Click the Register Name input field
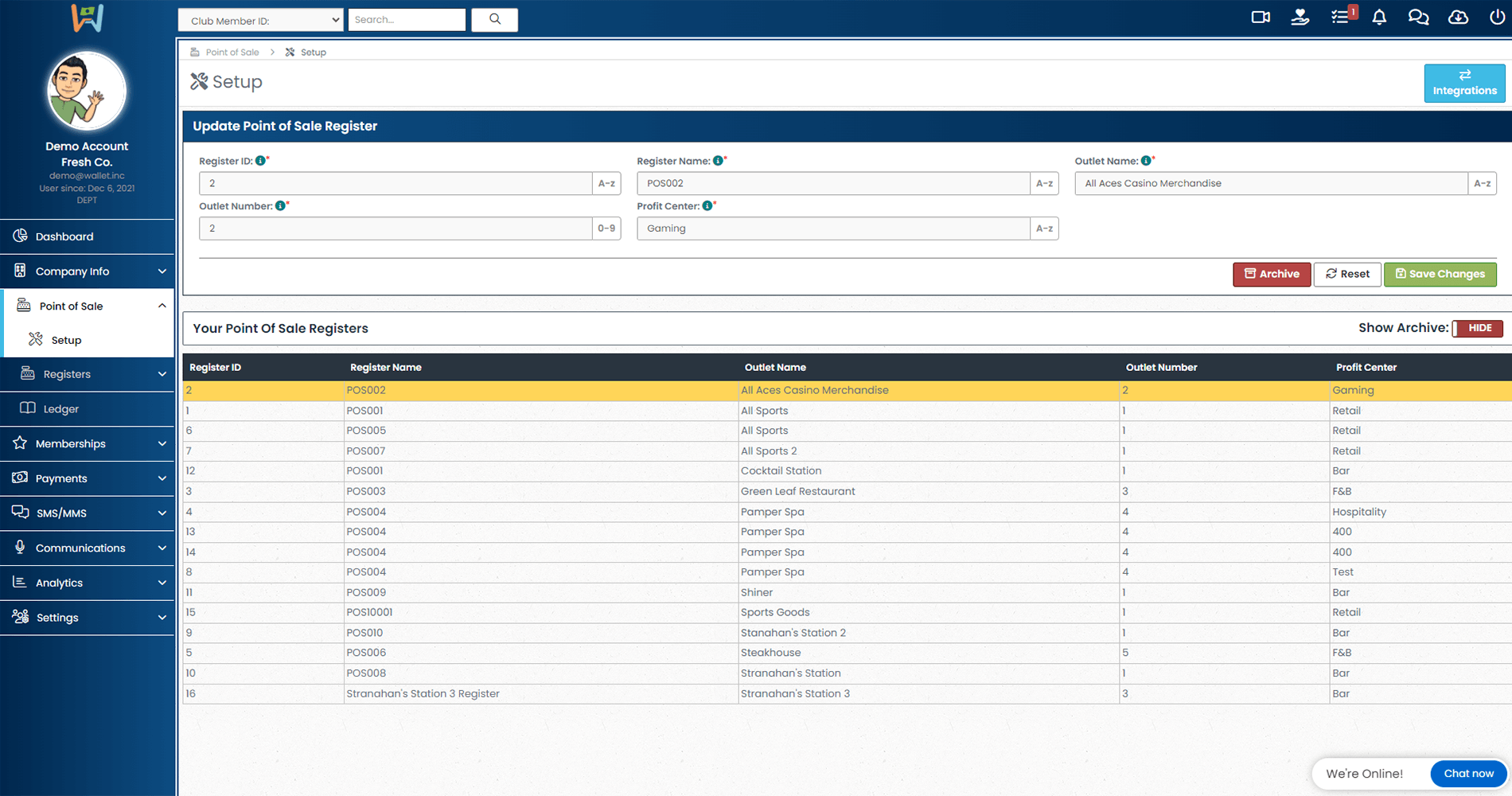The image size is (1512, 796). [x=832, y=184]
